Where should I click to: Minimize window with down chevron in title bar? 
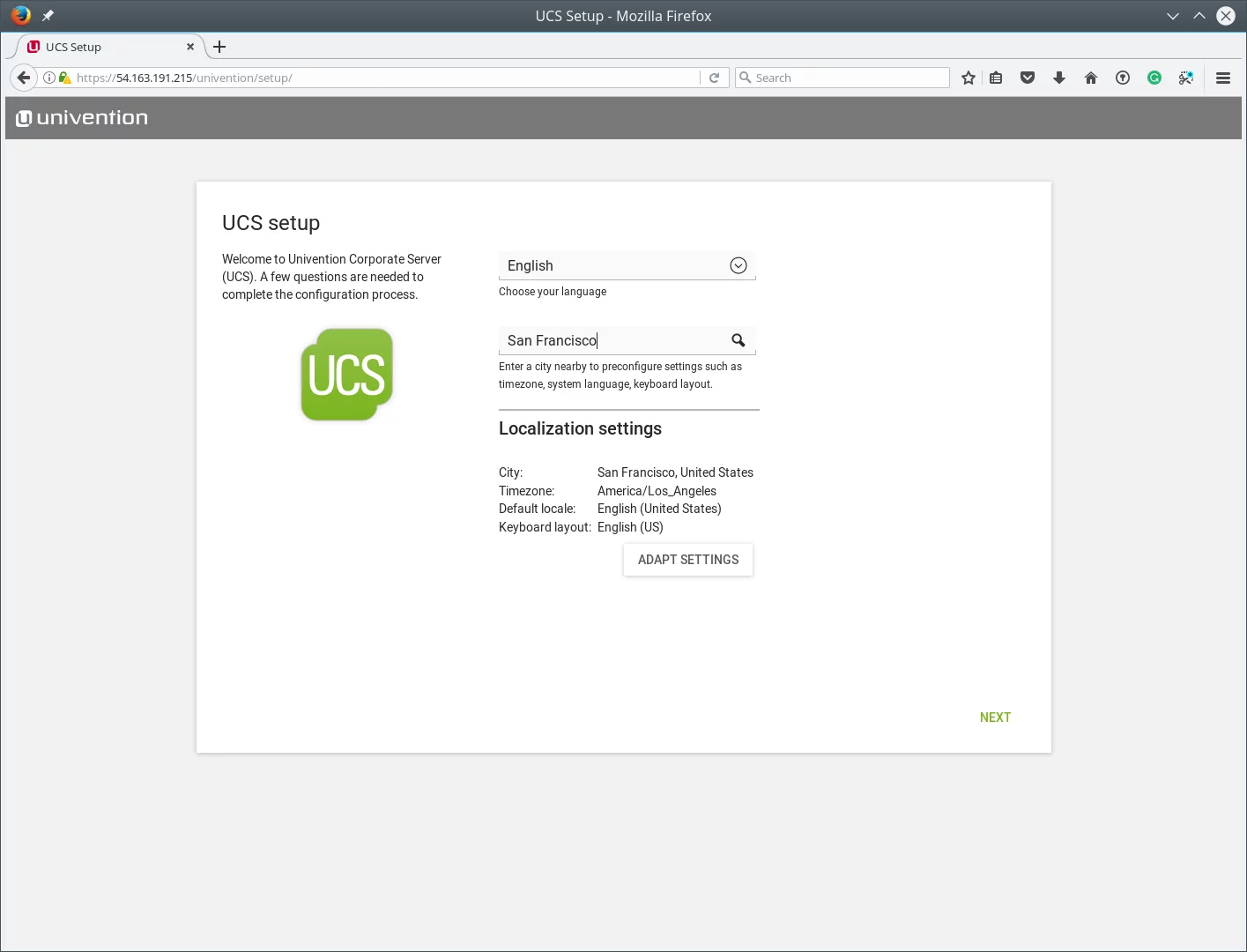click(x=1173, y=16)
